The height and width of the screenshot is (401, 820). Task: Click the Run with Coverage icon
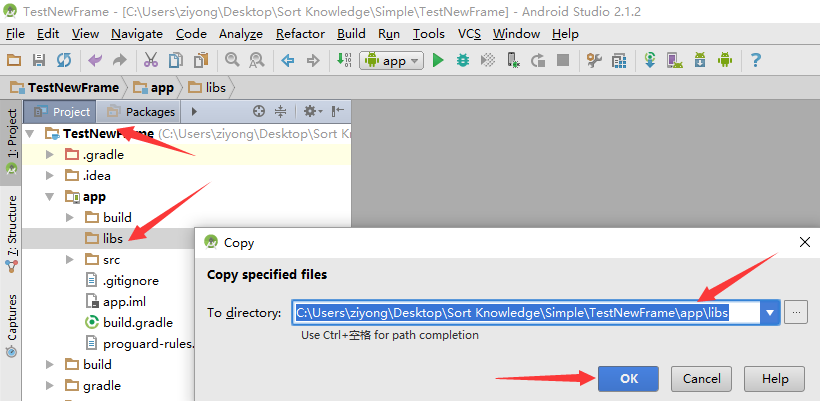487,61
